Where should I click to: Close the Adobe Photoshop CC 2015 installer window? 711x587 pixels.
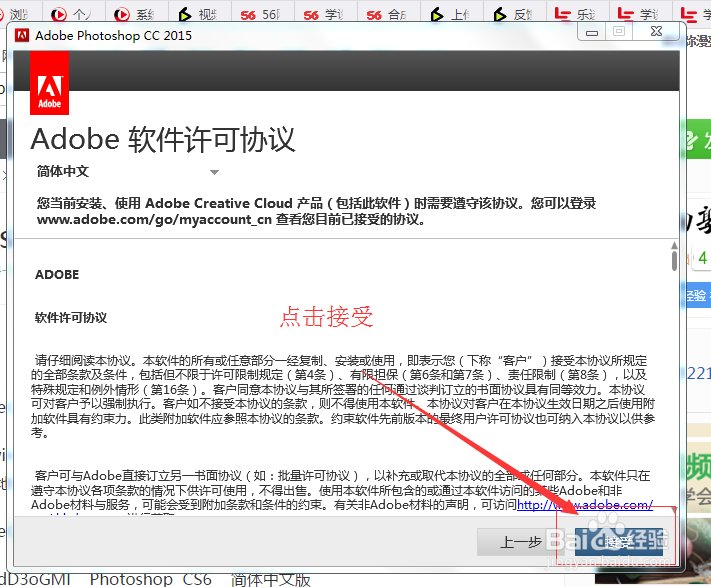(x=656, y=32)
